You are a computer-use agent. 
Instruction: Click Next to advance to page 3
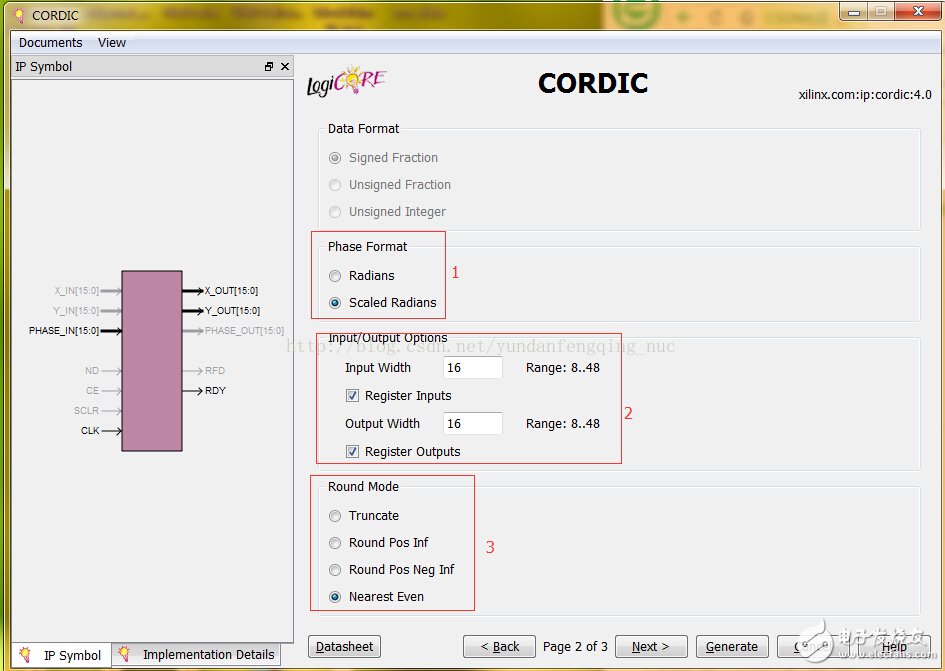click(x=651, y=647)
